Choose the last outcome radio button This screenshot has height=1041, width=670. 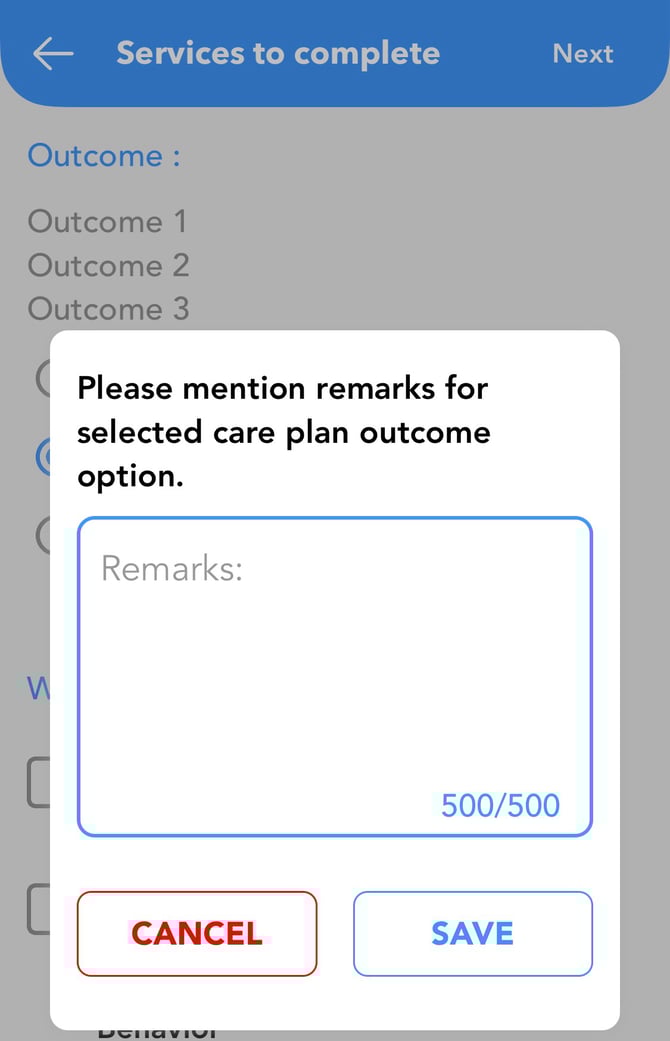tap(42, 535)
